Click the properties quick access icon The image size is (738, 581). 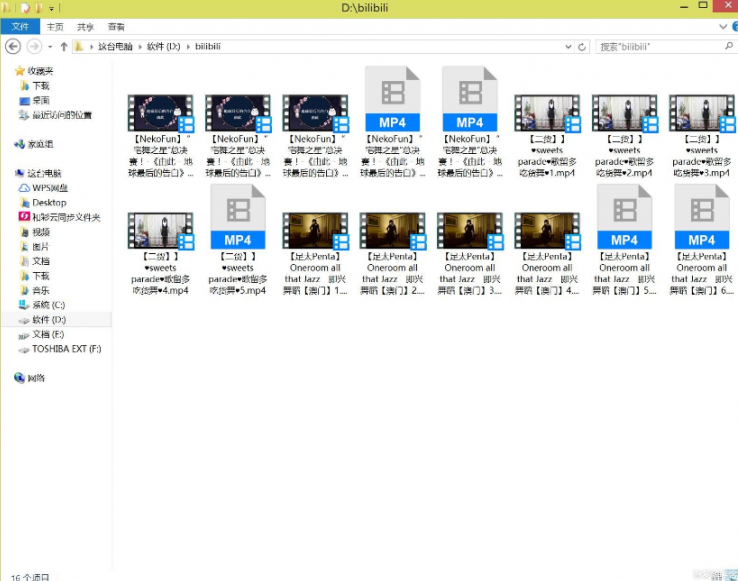click(25, 8)
